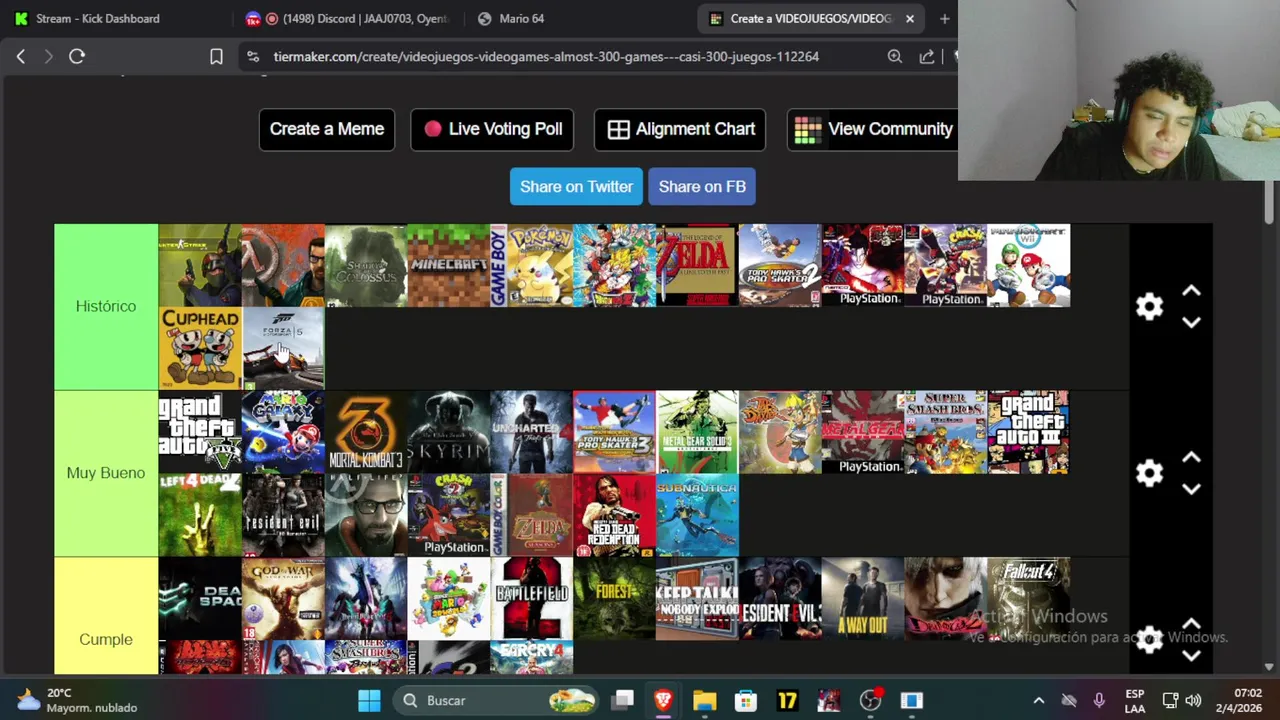The image size is (1280, 720).
Task: Go back to previous page
Action: pos(21,57)
